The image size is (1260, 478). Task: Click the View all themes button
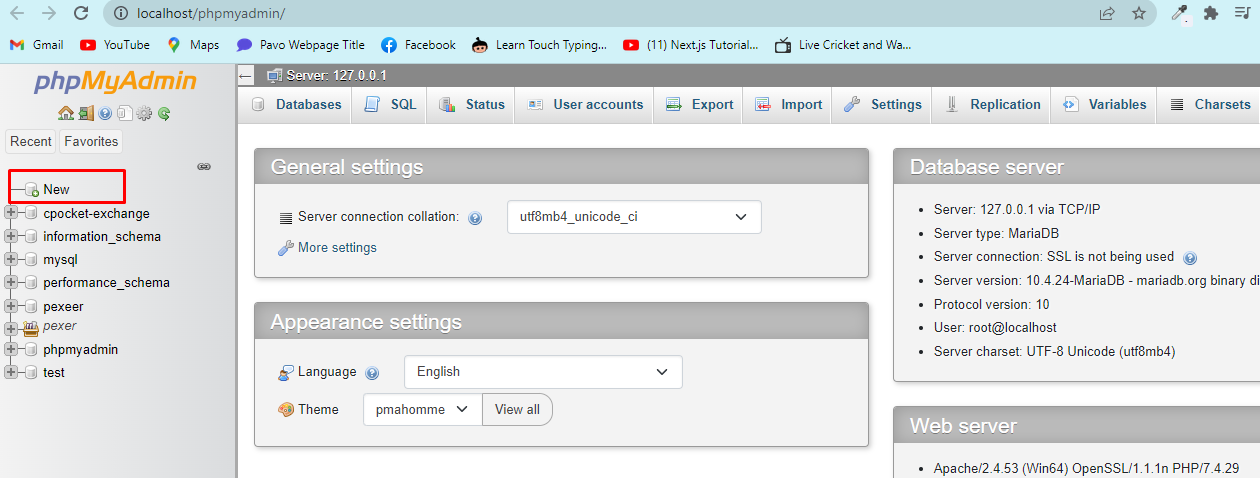tap(517, 409)
